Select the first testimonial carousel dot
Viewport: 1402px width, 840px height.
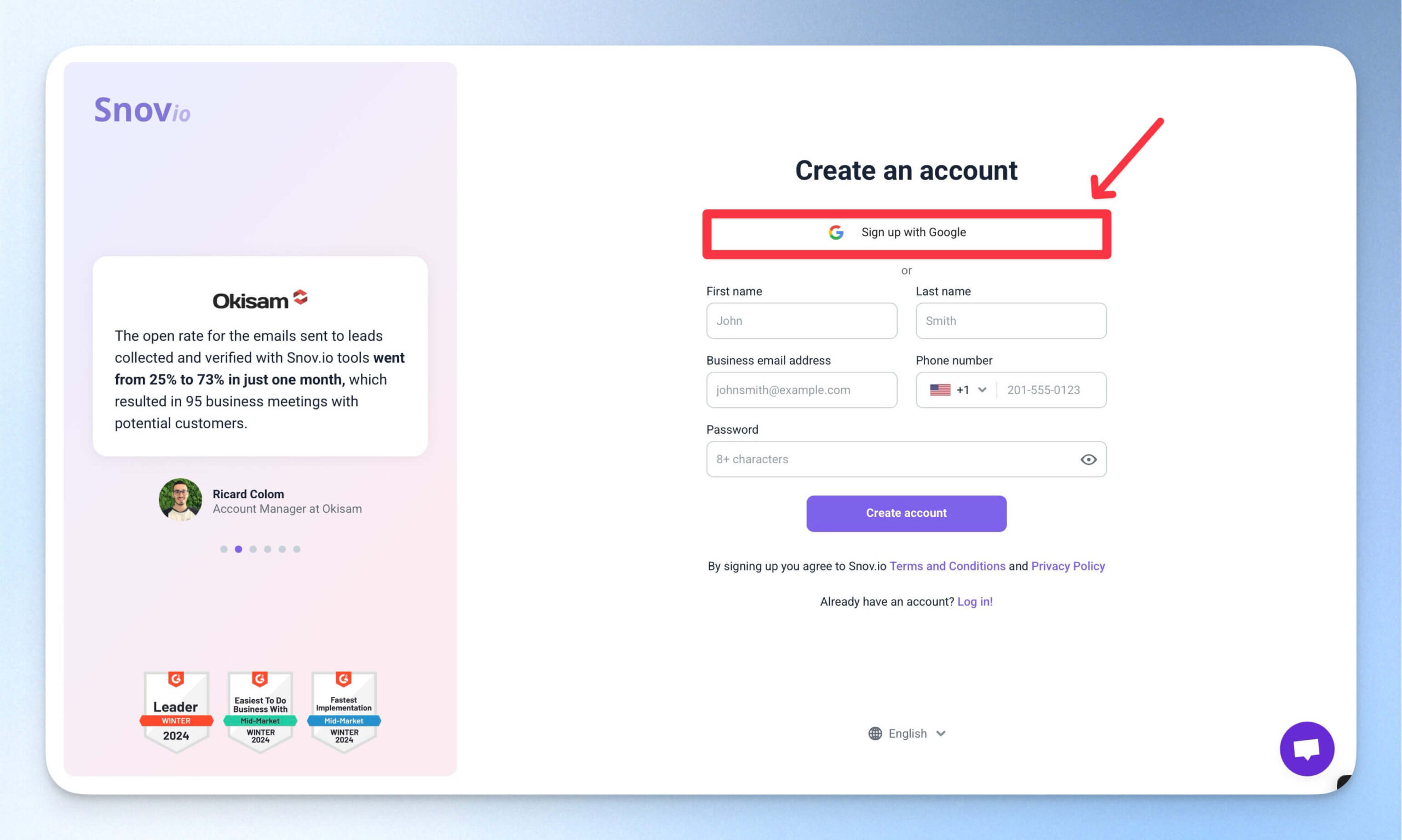pos(223,549)
